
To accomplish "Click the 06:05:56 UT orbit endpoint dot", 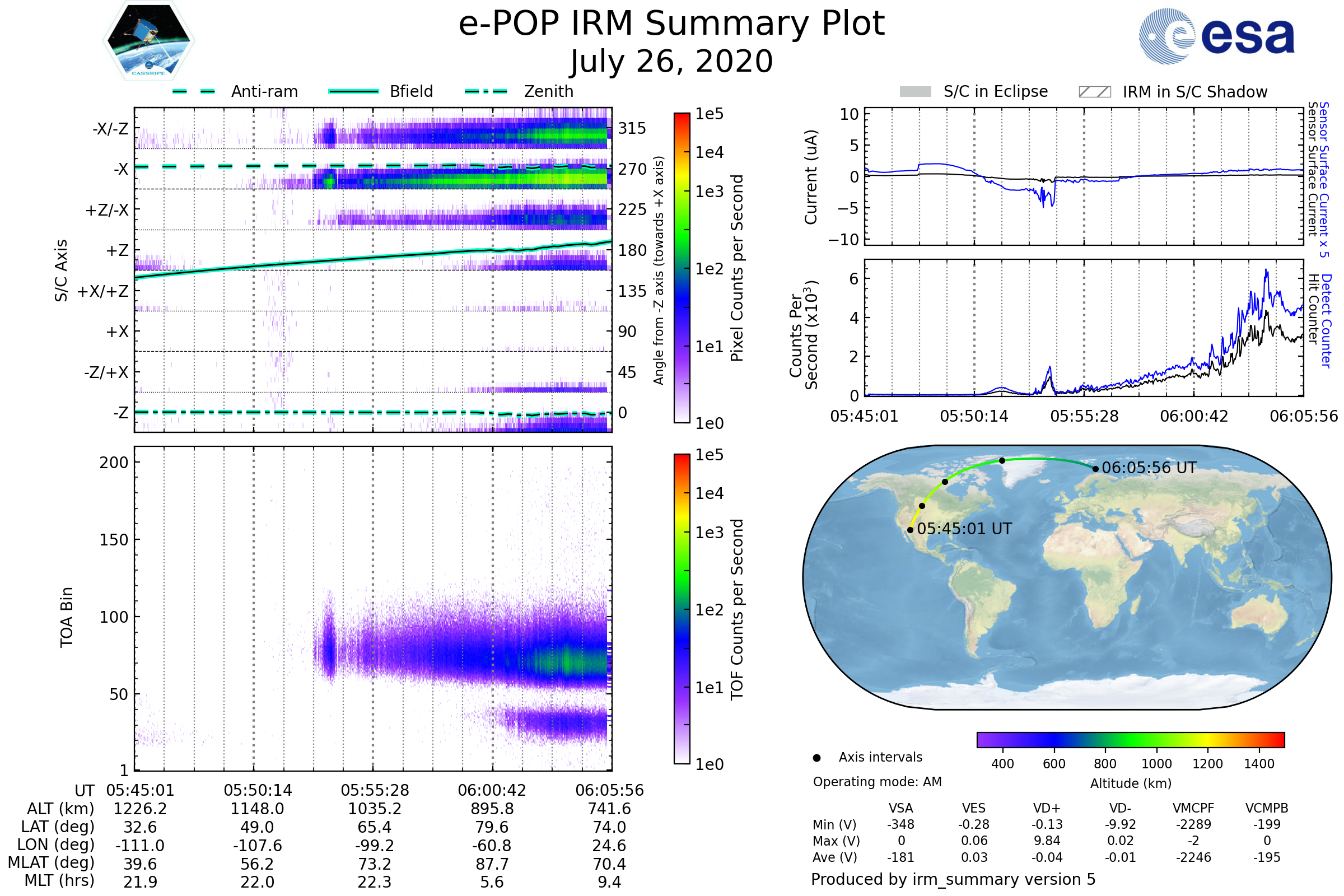I will [x=1095, y=469].
